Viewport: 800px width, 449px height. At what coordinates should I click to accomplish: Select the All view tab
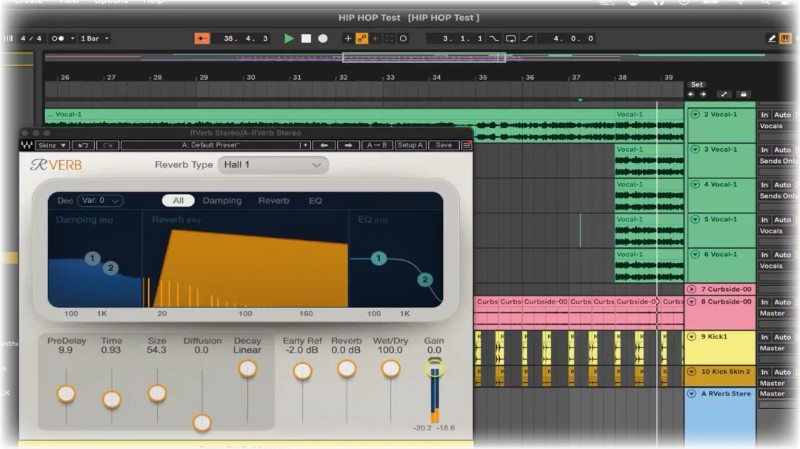coord(178,201)
